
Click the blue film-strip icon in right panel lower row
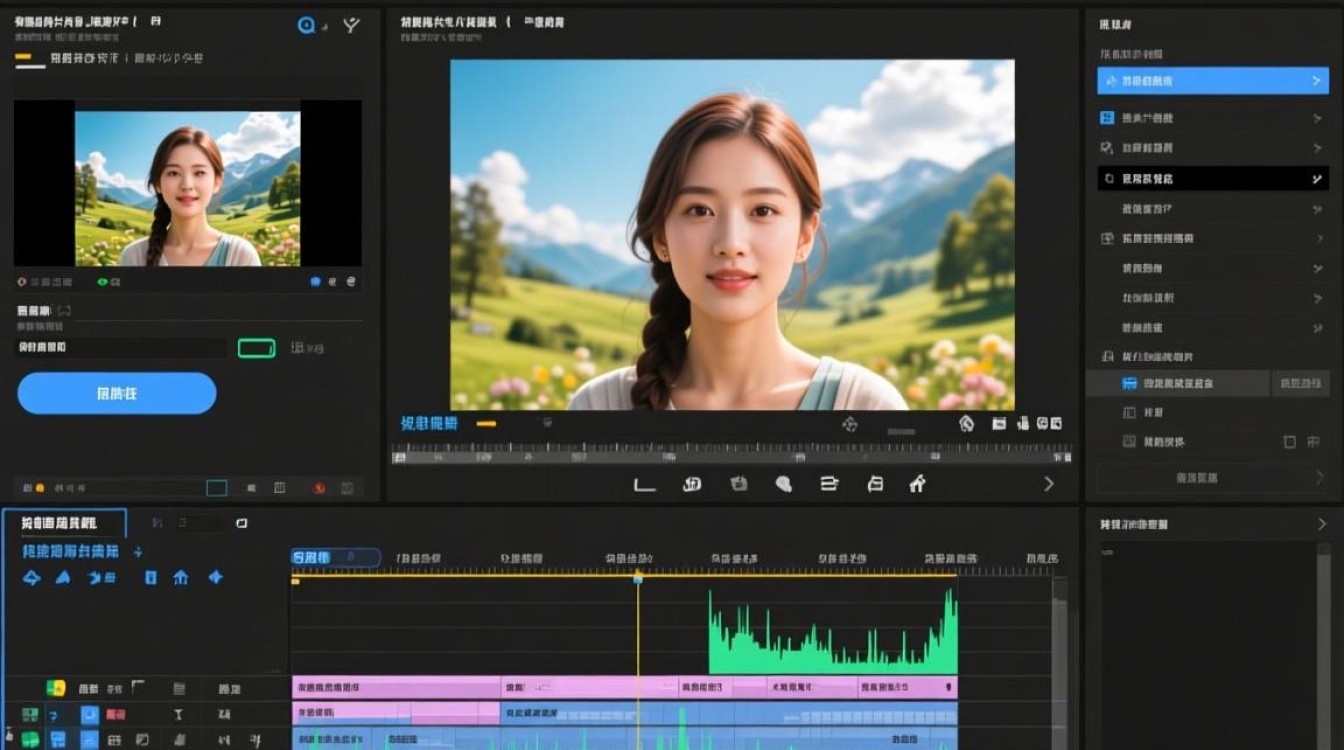point(1130,383)
